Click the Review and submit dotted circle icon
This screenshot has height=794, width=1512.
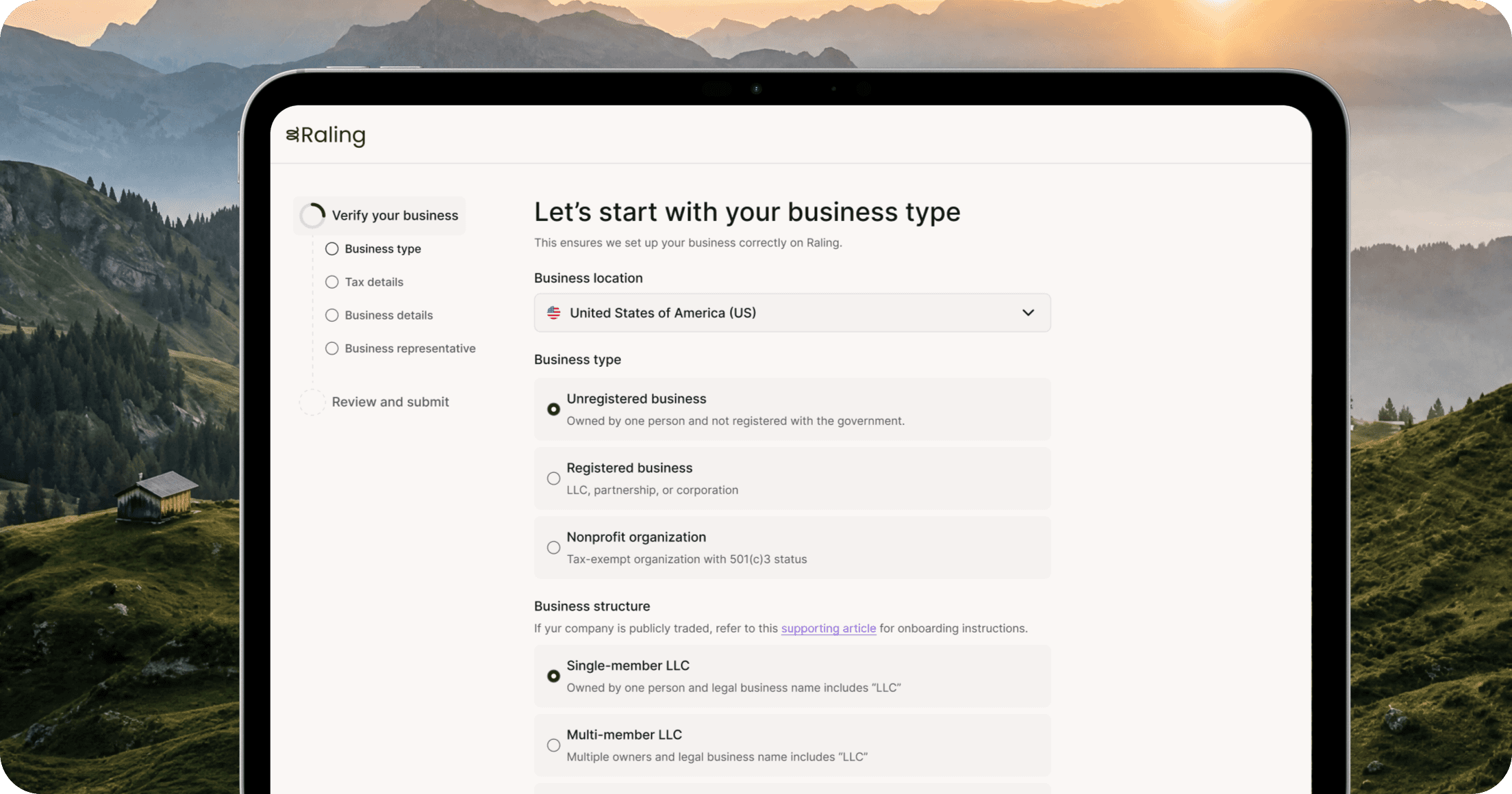tap(312, 402)
